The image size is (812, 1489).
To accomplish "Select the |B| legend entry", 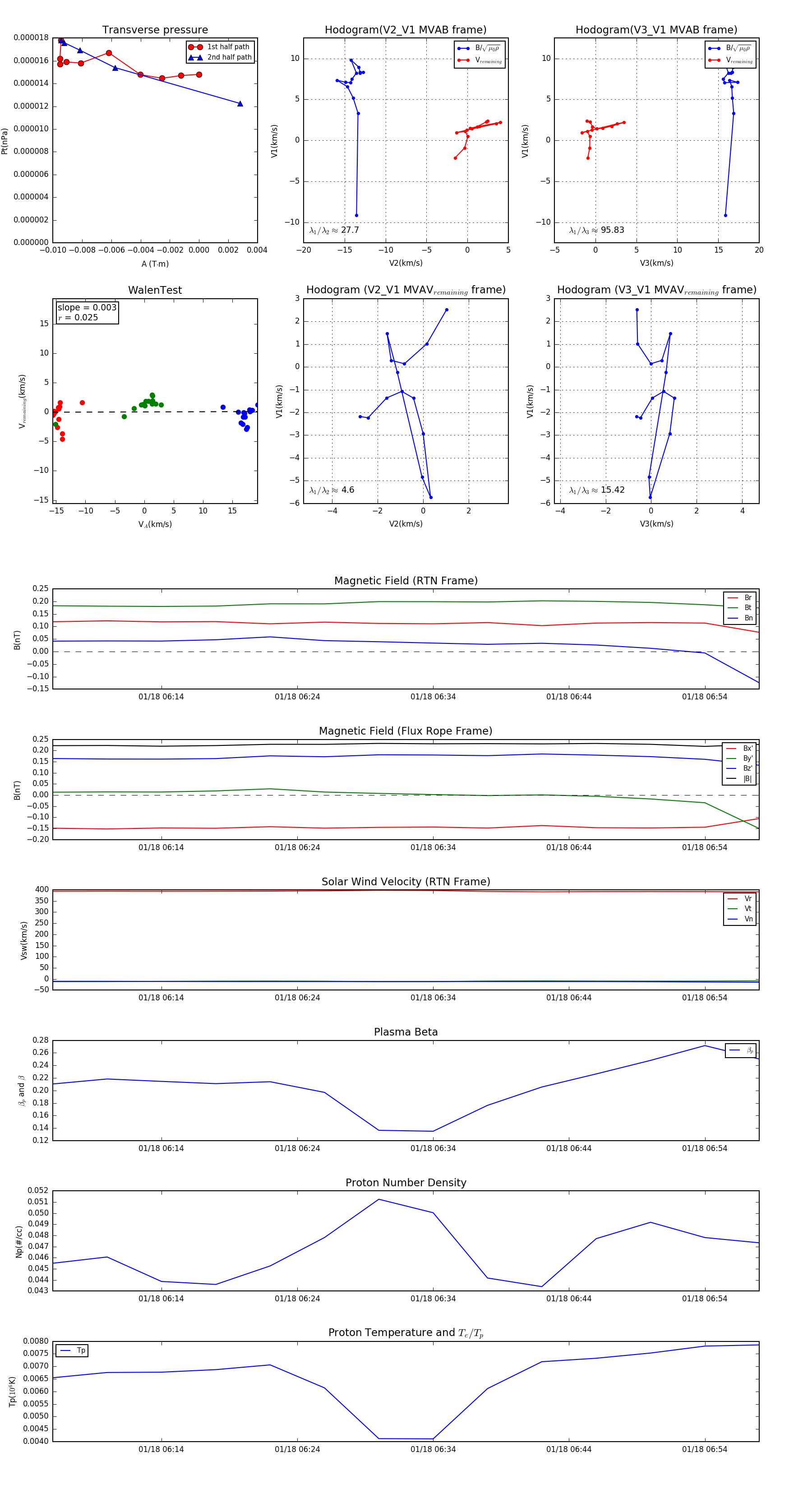I will pyautogui.click(x=740, y=779).
